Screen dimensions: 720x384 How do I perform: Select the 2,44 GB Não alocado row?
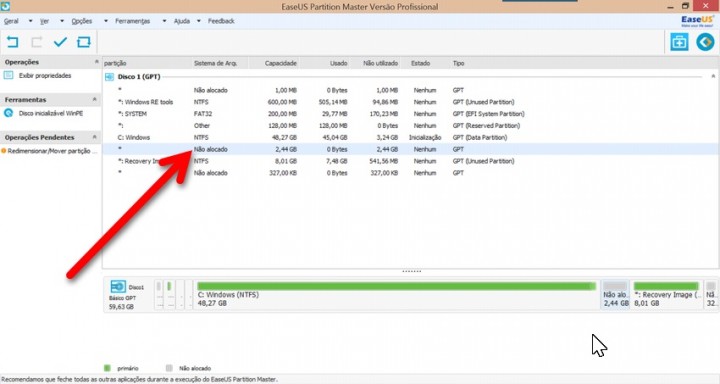point(410,149)
